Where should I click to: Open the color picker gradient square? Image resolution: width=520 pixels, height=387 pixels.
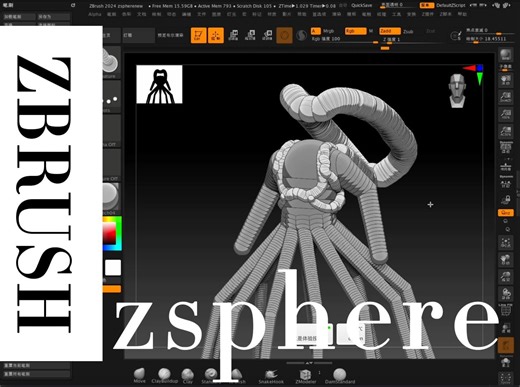pos(111,233)
